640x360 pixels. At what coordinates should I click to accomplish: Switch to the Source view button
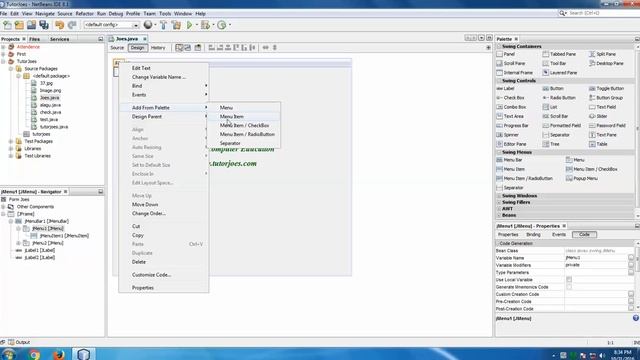point(117,48)
